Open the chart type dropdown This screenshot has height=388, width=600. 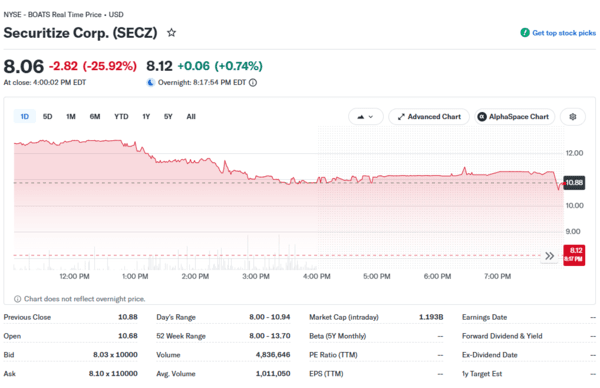[365, 117]
